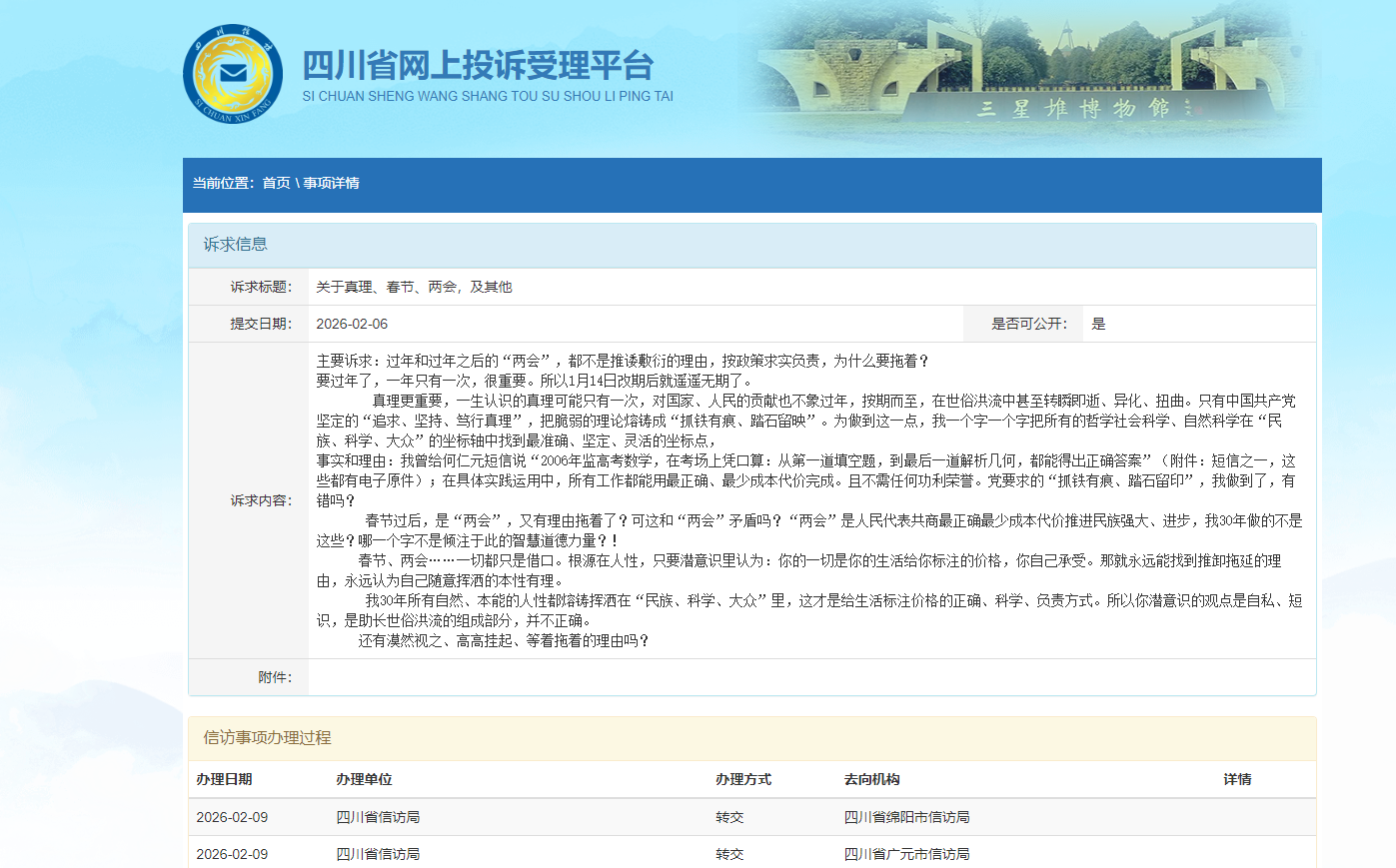This screenshot has width=1396, height=868.
Task: Click the 办理日期 column header
Action: [x=224, y=779]
